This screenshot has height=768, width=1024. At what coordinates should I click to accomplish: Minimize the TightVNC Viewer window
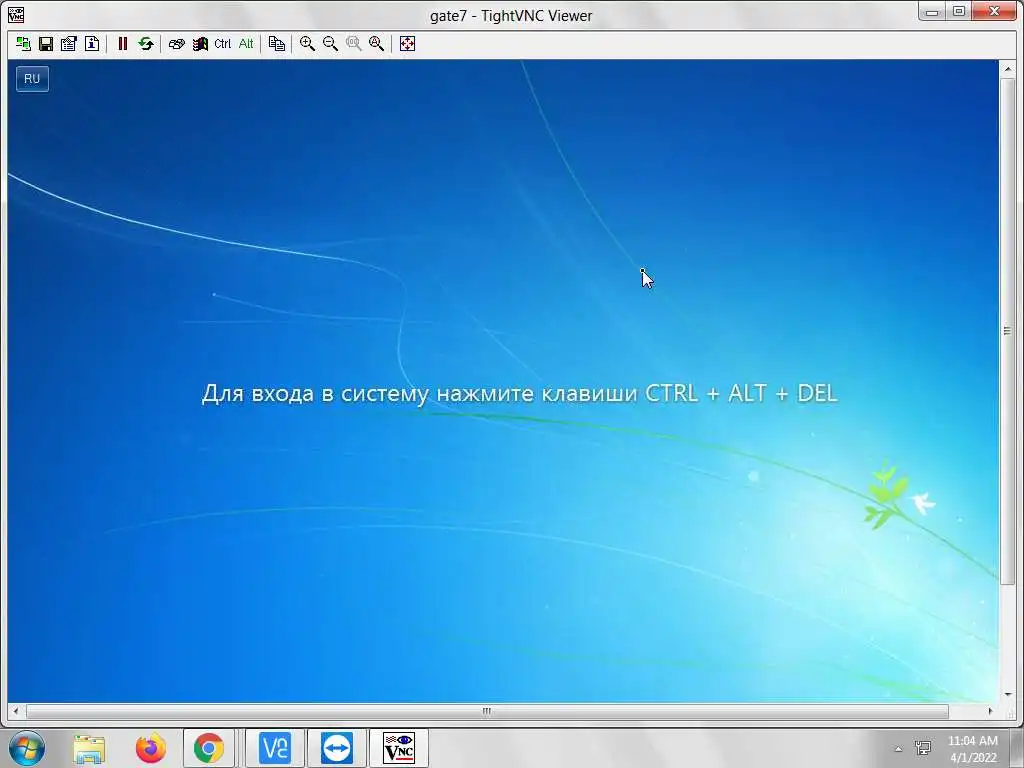(x=932, y=12)
